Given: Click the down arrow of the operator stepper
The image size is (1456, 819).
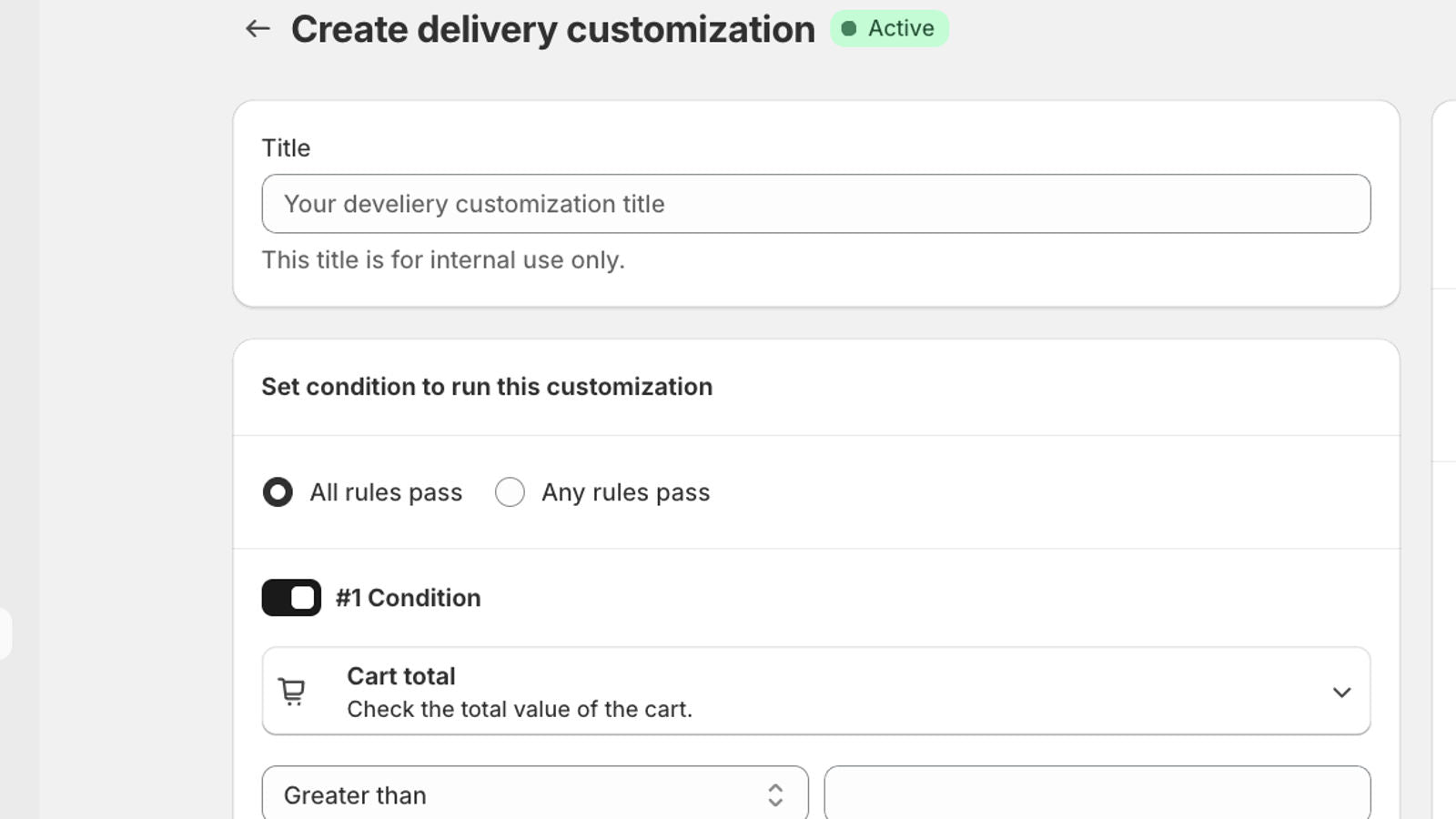Looking at the screenshot, I should click(x=775, y=803).
